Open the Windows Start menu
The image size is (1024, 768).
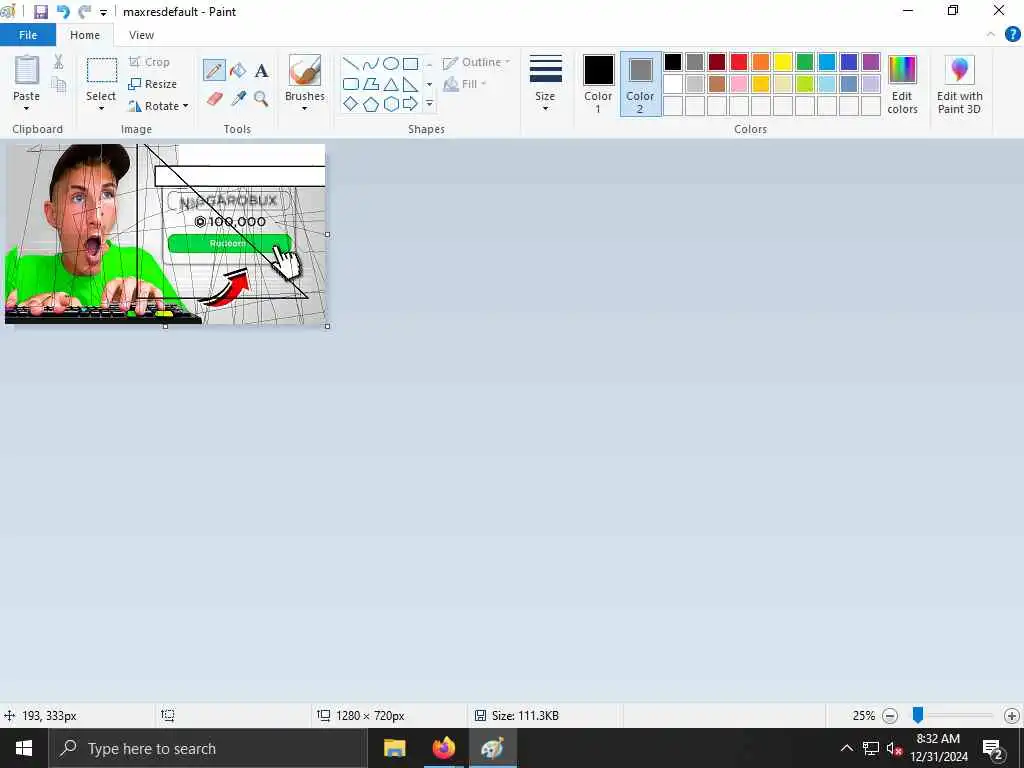click(x=24, y=748)
